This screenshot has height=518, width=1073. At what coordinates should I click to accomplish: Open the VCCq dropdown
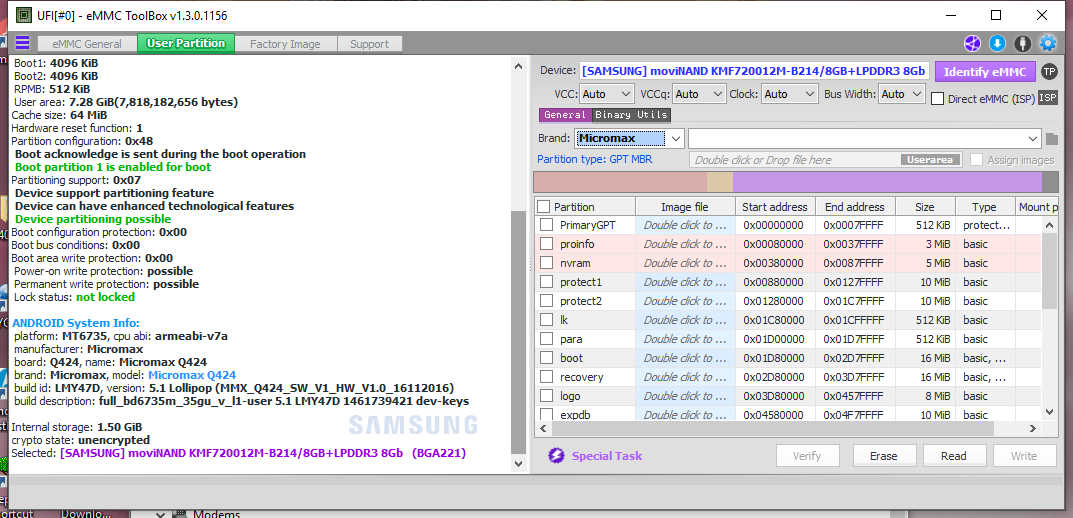699,94
